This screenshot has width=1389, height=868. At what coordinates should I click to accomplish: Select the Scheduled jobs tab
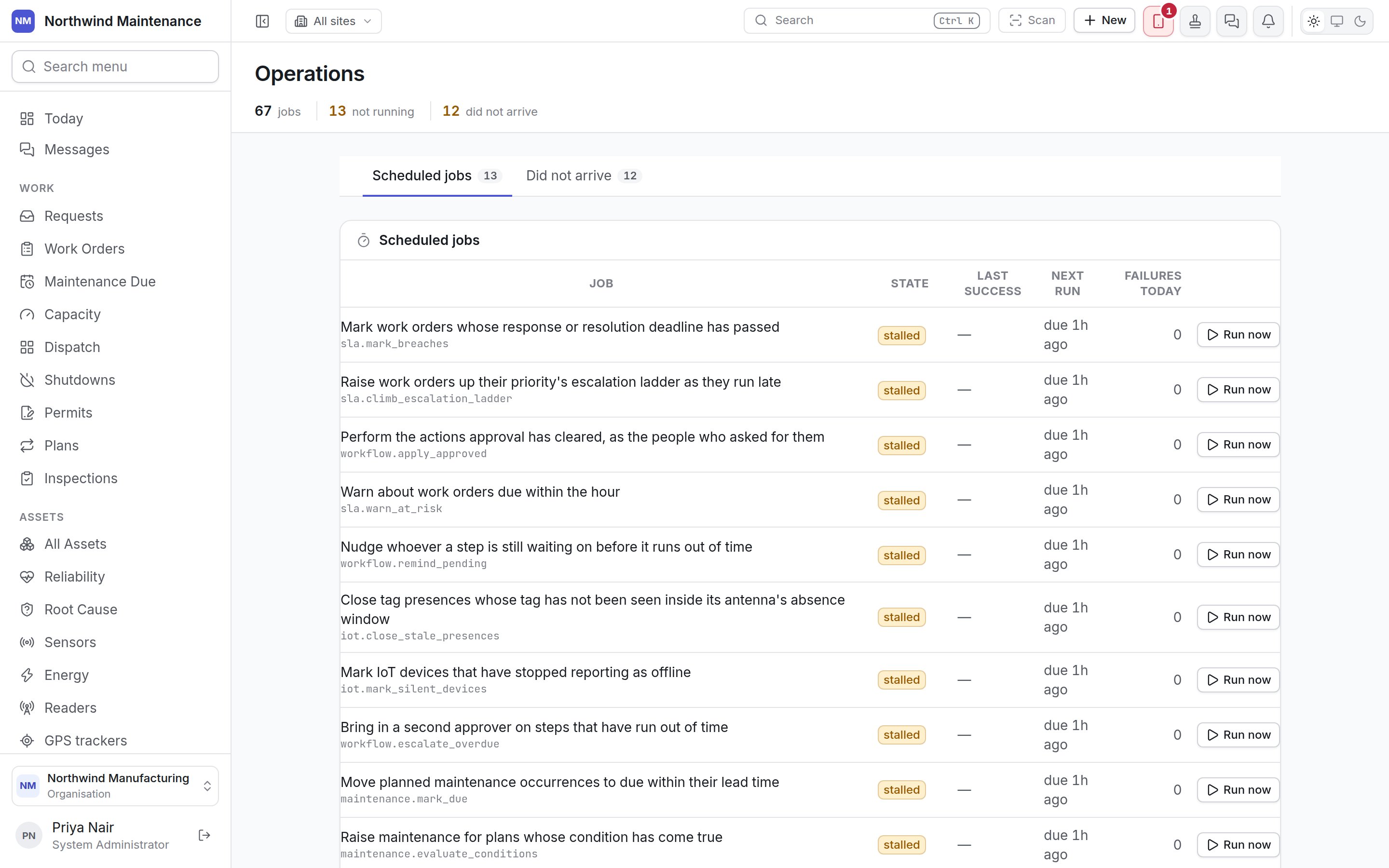[437, 176]
